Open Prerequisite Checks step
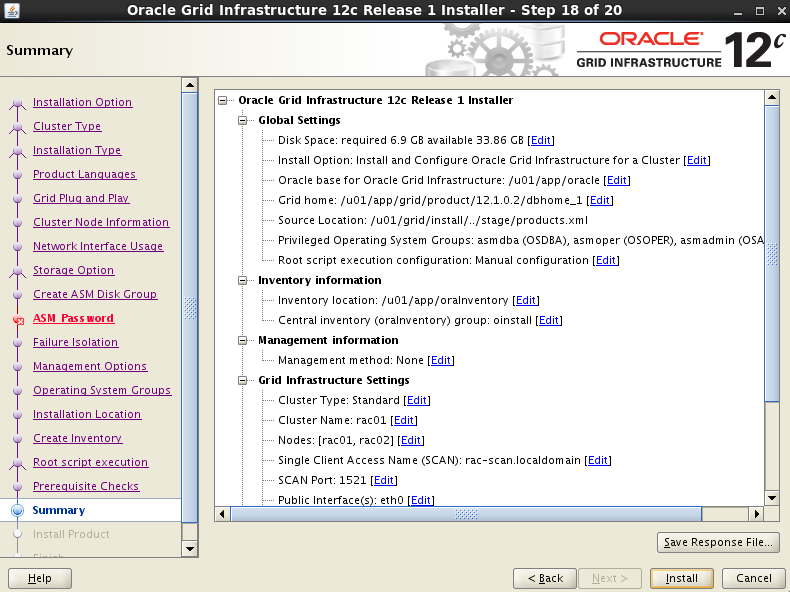Viewport: 790px width, 592px height. point(86,486)
